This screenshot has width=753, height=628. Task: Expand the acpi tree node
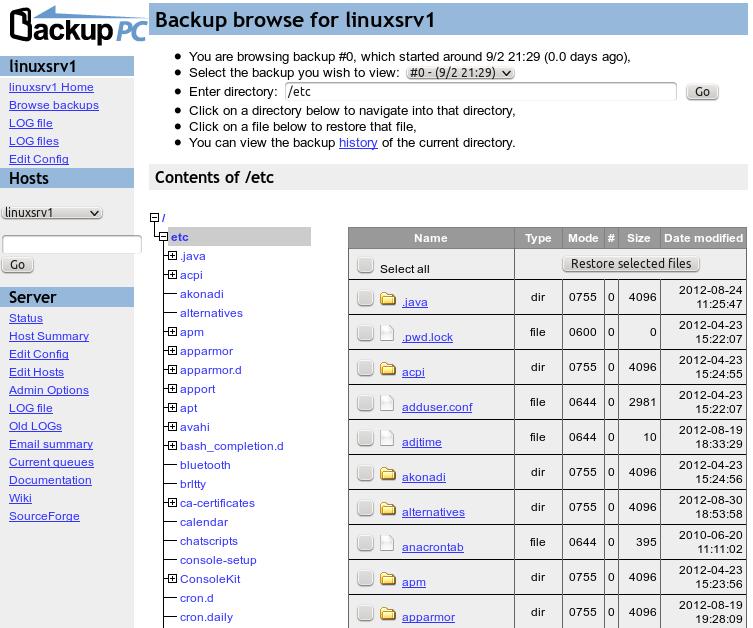(172, 275)
